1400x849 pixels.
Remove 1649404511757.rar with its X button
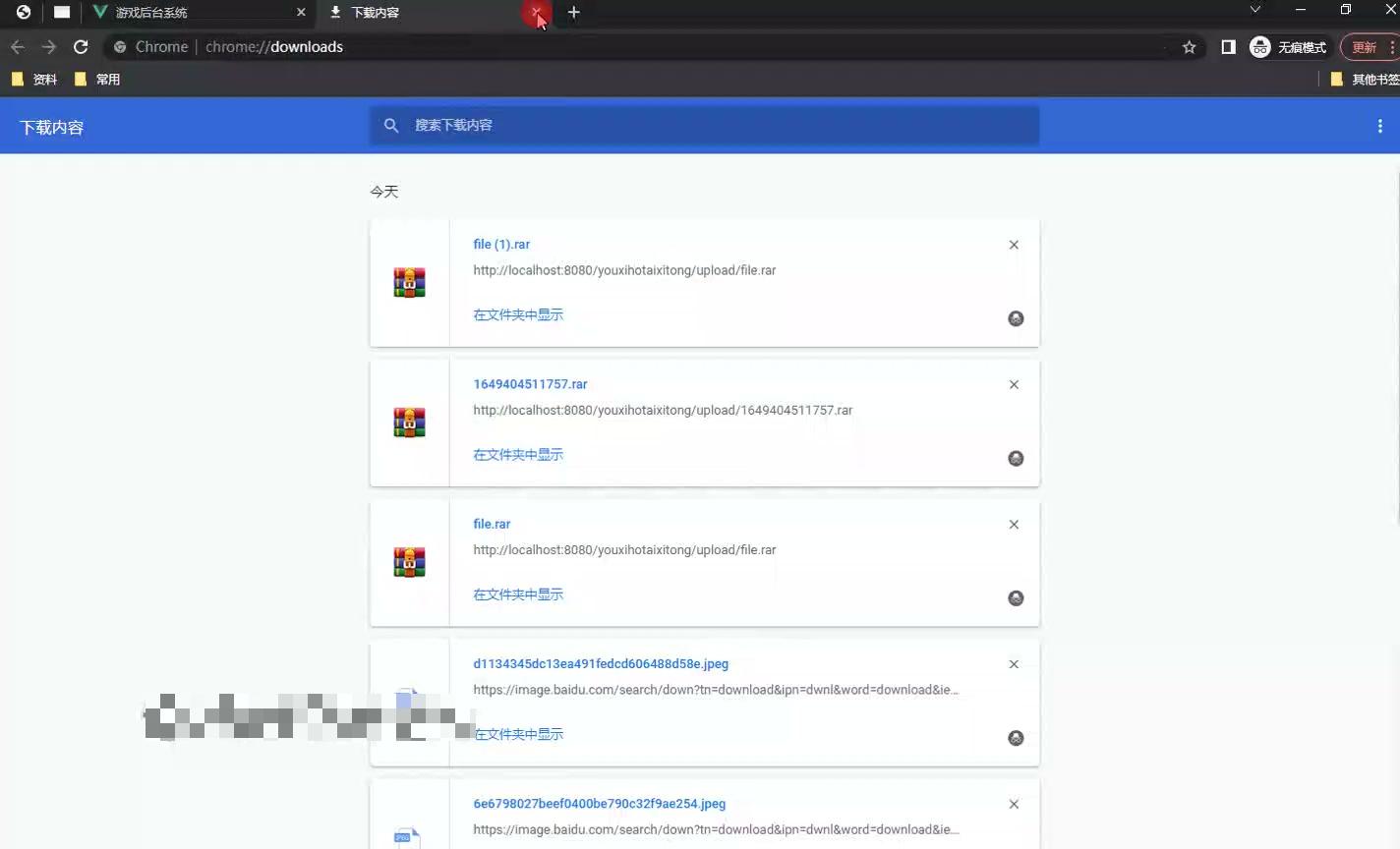[1014, 384]
